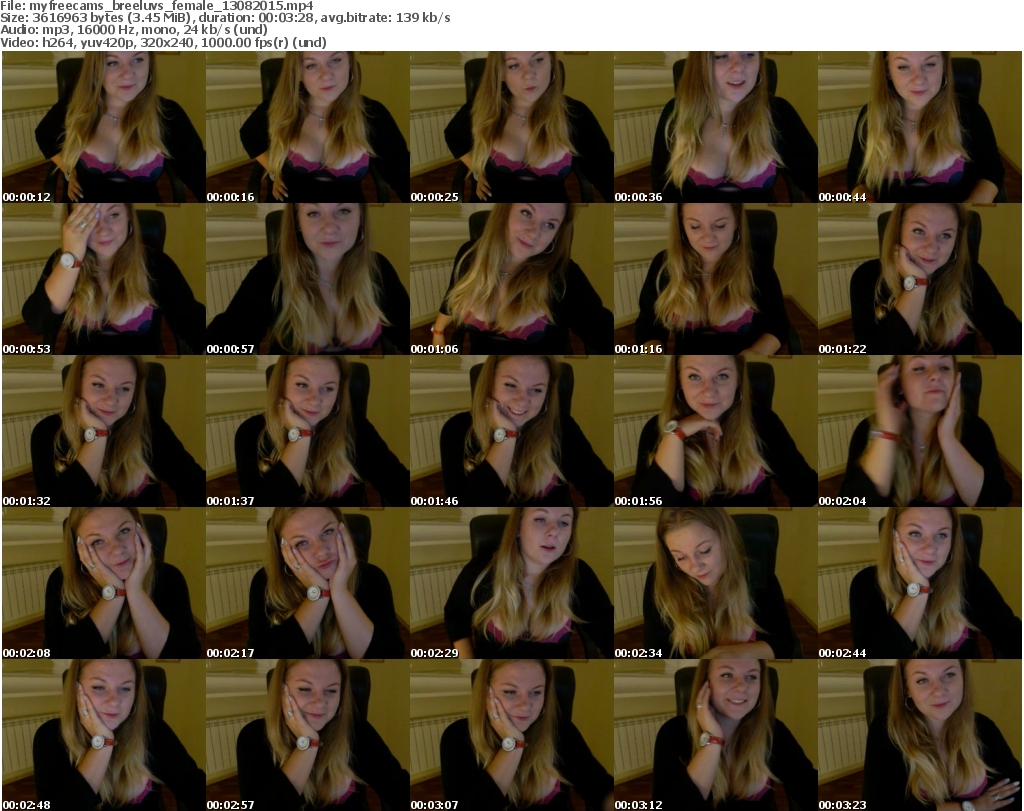Choose the thumbnail stamped 00:00:44
The height and width of the screenshot is (811, 1024).
pos(920,127)
